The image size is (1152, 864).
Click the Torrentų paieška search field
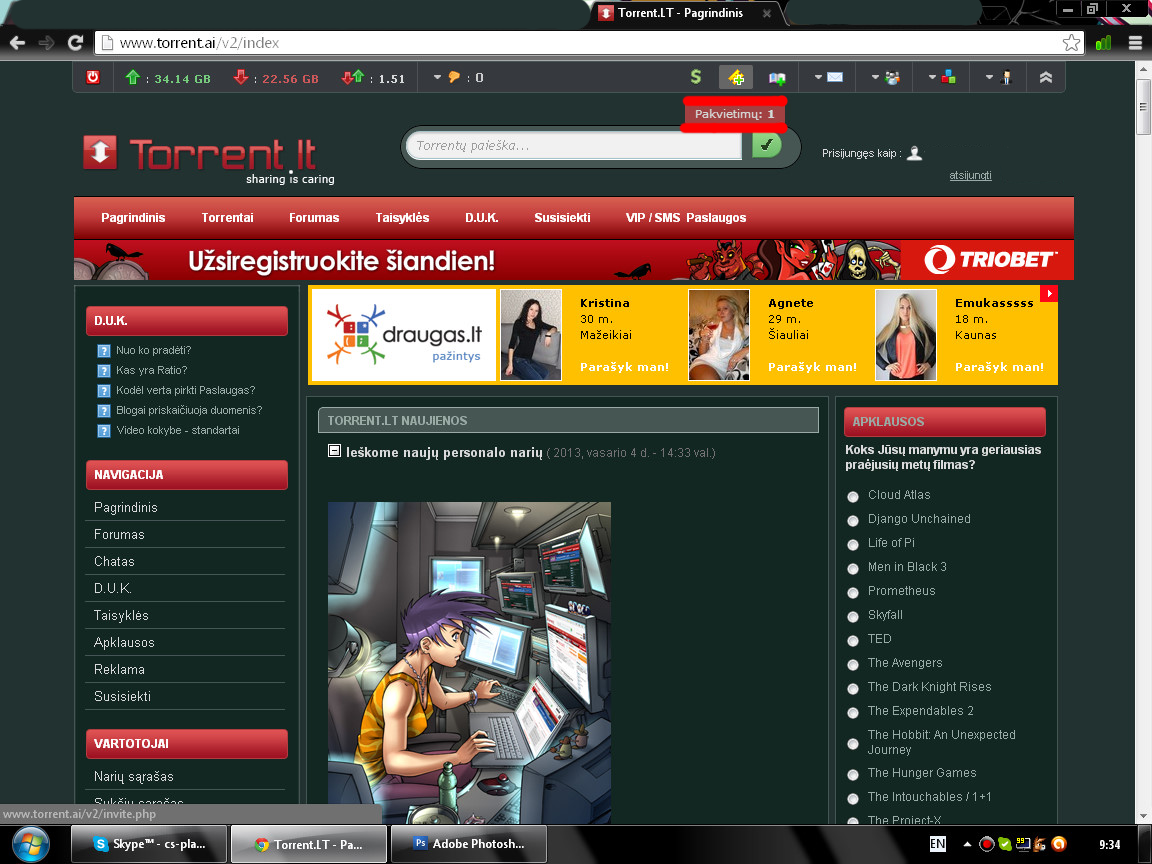point(574,145)
